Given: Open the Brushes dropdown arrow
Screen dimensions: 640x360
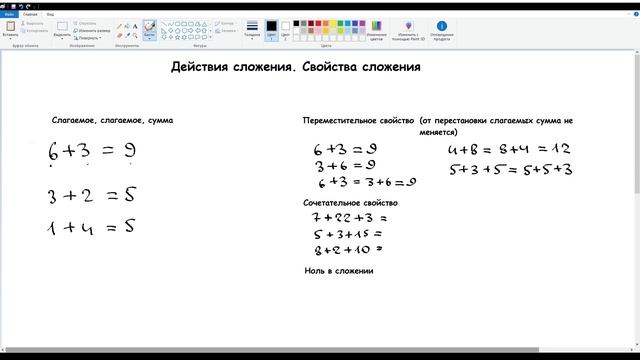Looking at the screenshot, I should coord(149,38).
